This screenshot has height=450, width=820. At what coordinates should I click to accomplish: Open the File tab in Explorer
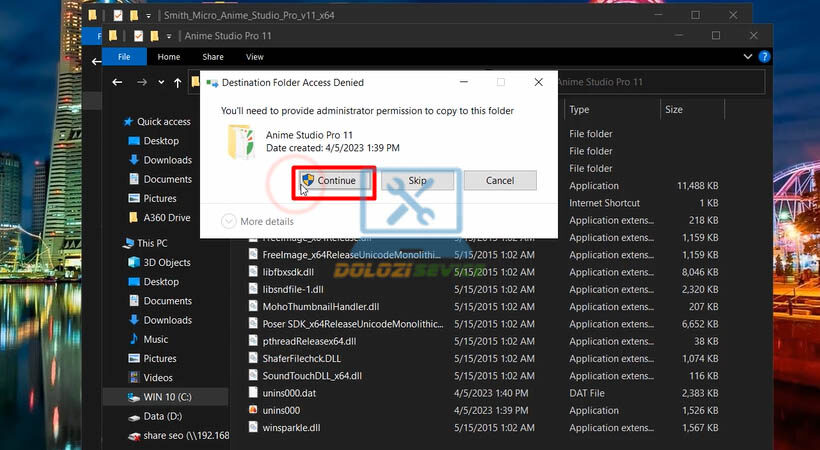point(124,57)
